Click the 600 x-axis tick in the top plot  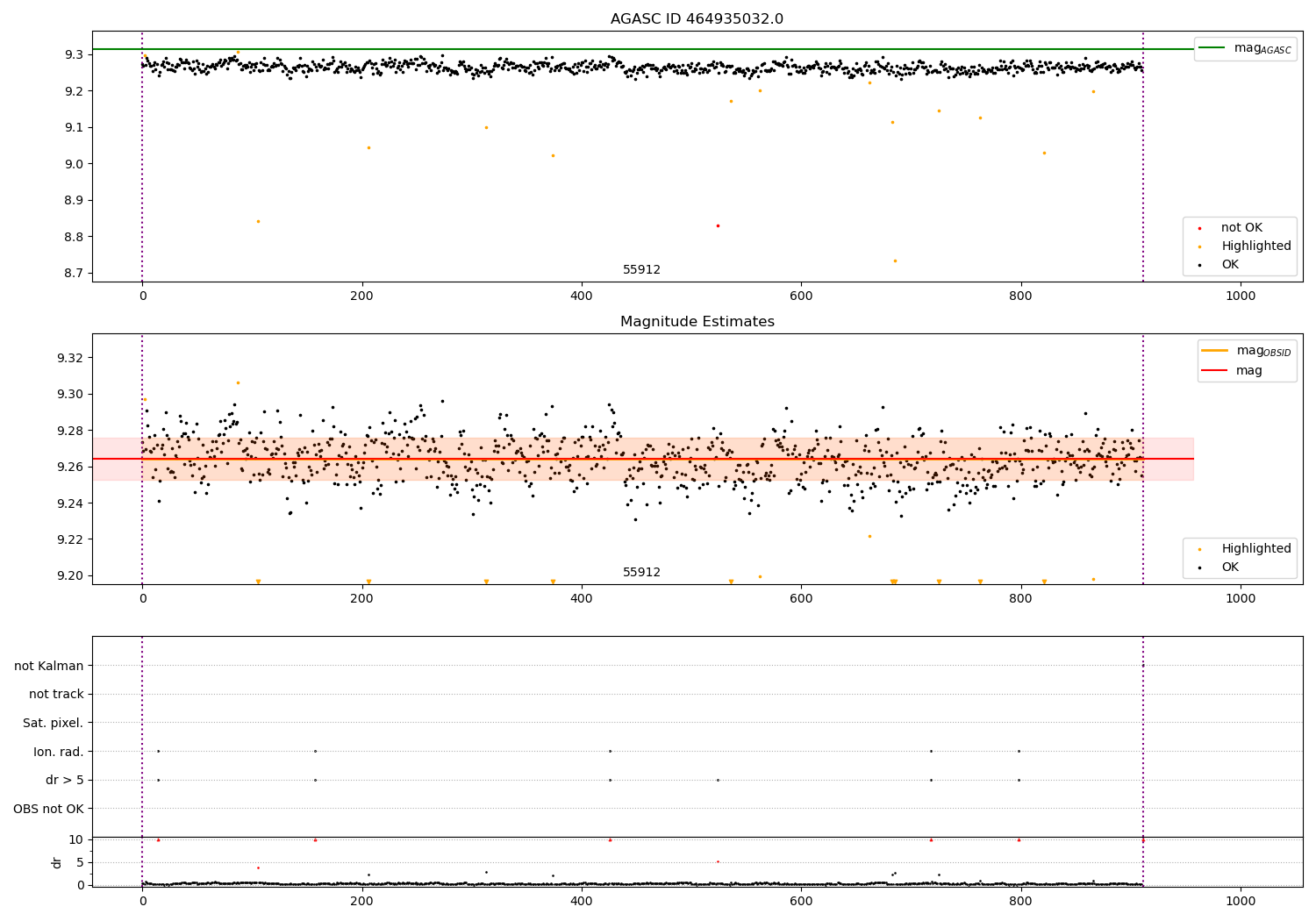(x=800, y=296)
